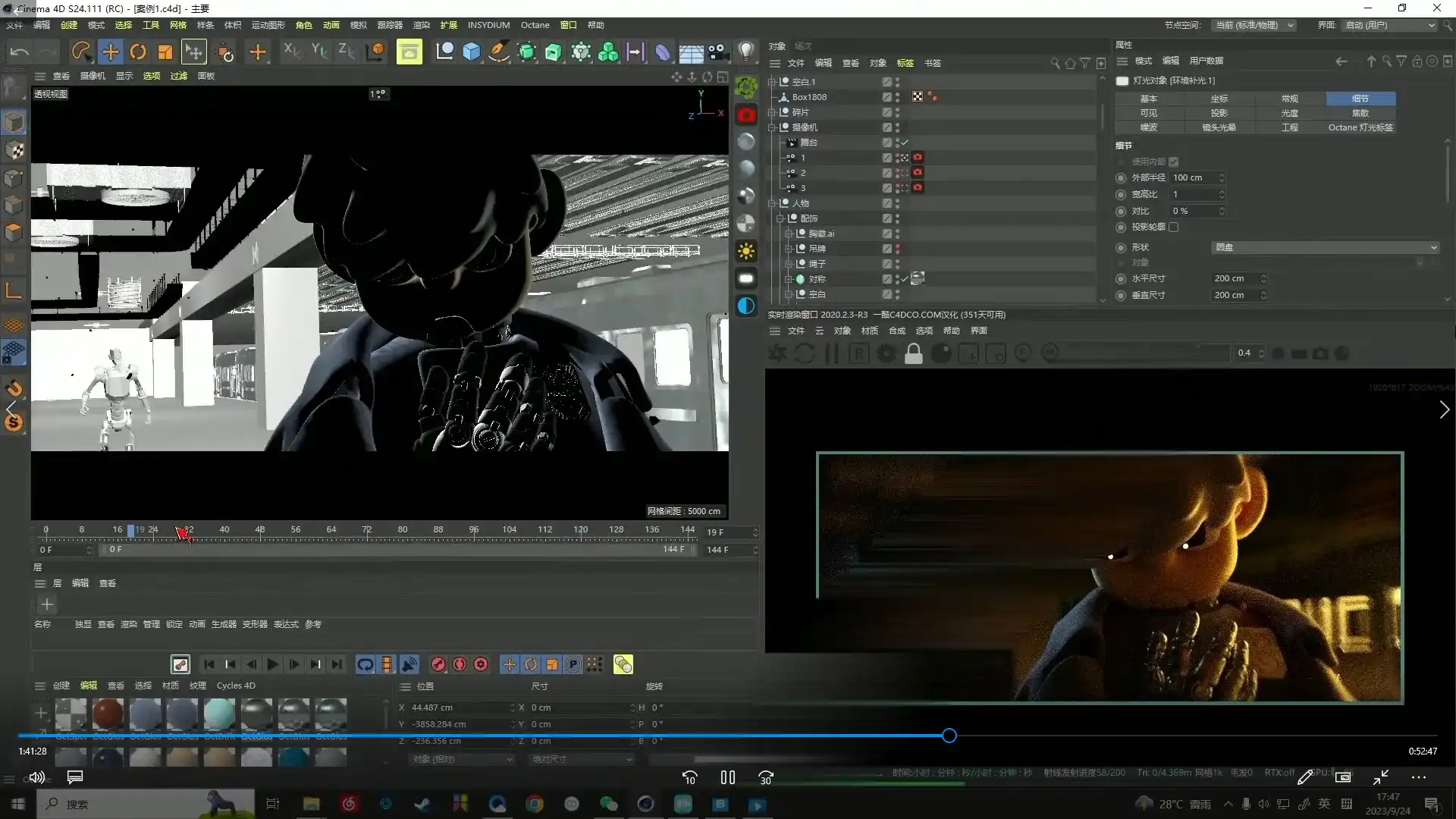Click the Camera object toolbar icon
1456x819 pixels.
[x=717, y=52]
